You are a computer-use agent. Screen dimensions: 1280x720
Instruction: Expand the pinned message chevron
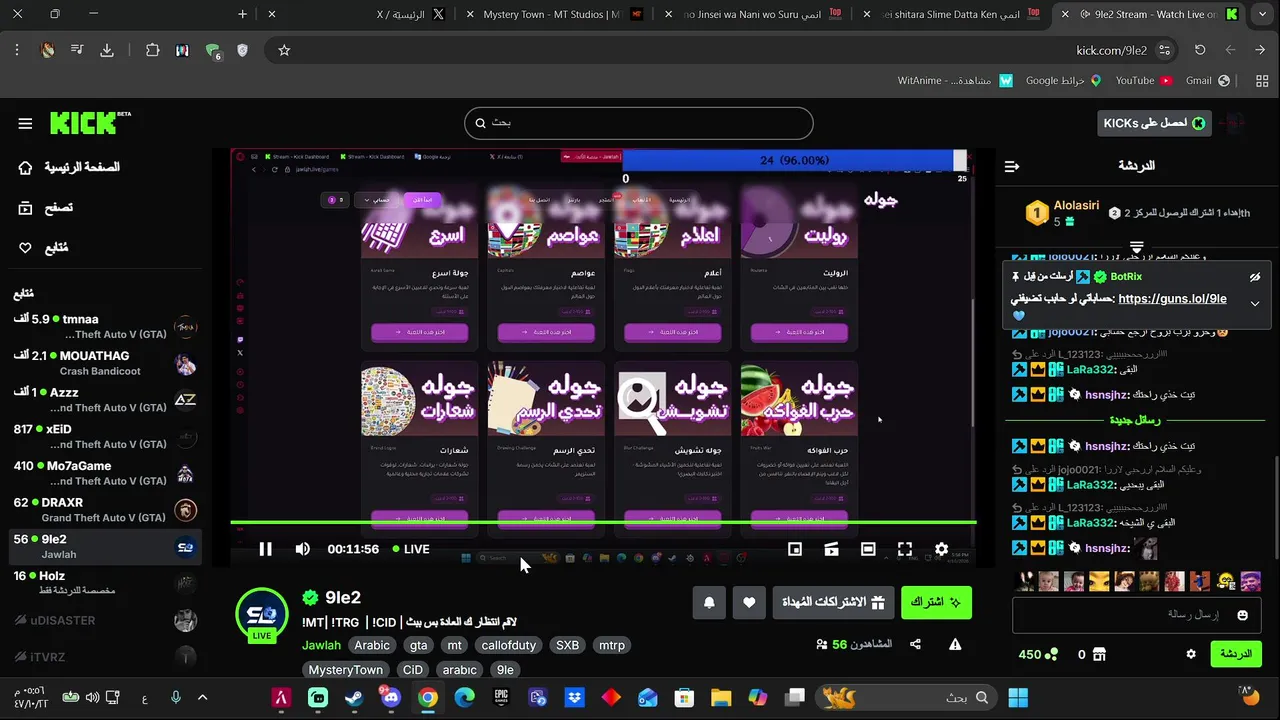1254,303
